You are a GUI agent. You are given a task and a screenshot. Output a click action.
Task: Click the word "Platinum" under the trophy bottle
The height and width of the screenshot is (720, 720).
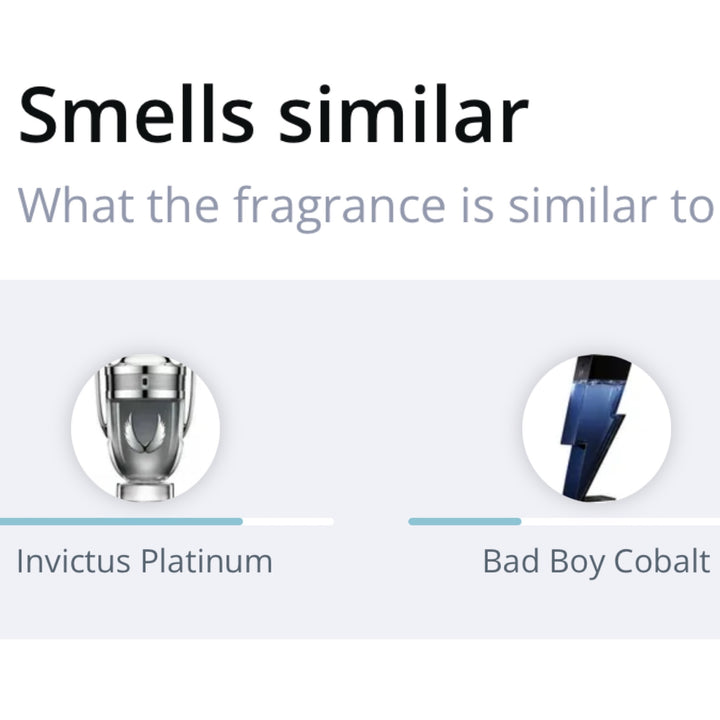pyautogui.click(x=207, y=561)
